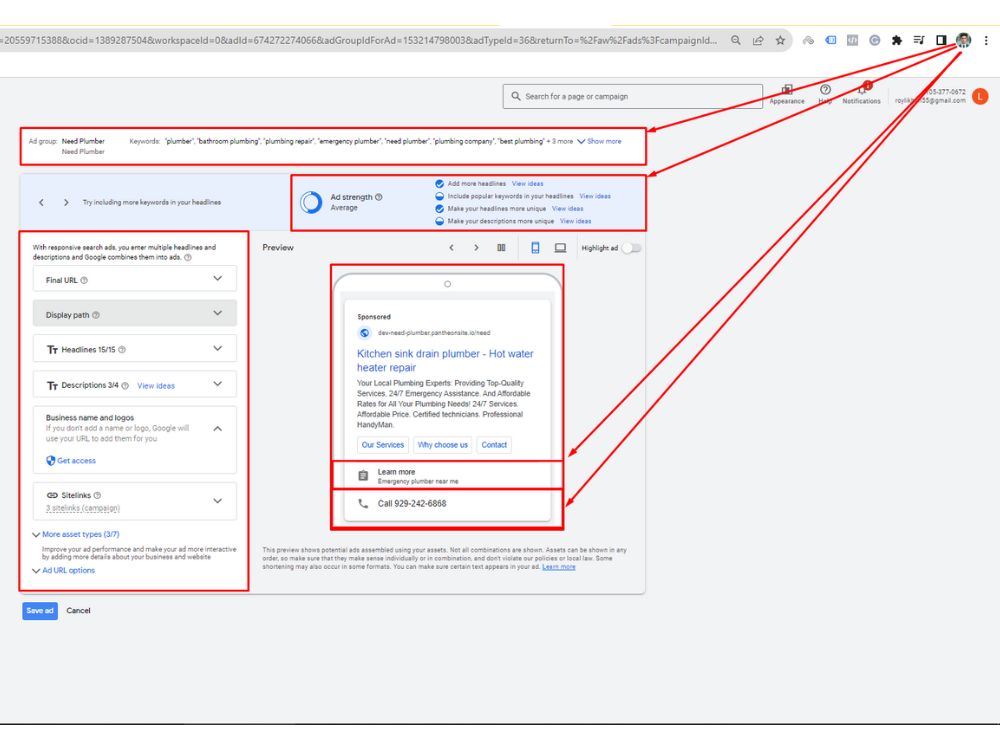Switch preview to side-by-side grid view
This screenshot has width=1000, height=750.
point(501,247)
